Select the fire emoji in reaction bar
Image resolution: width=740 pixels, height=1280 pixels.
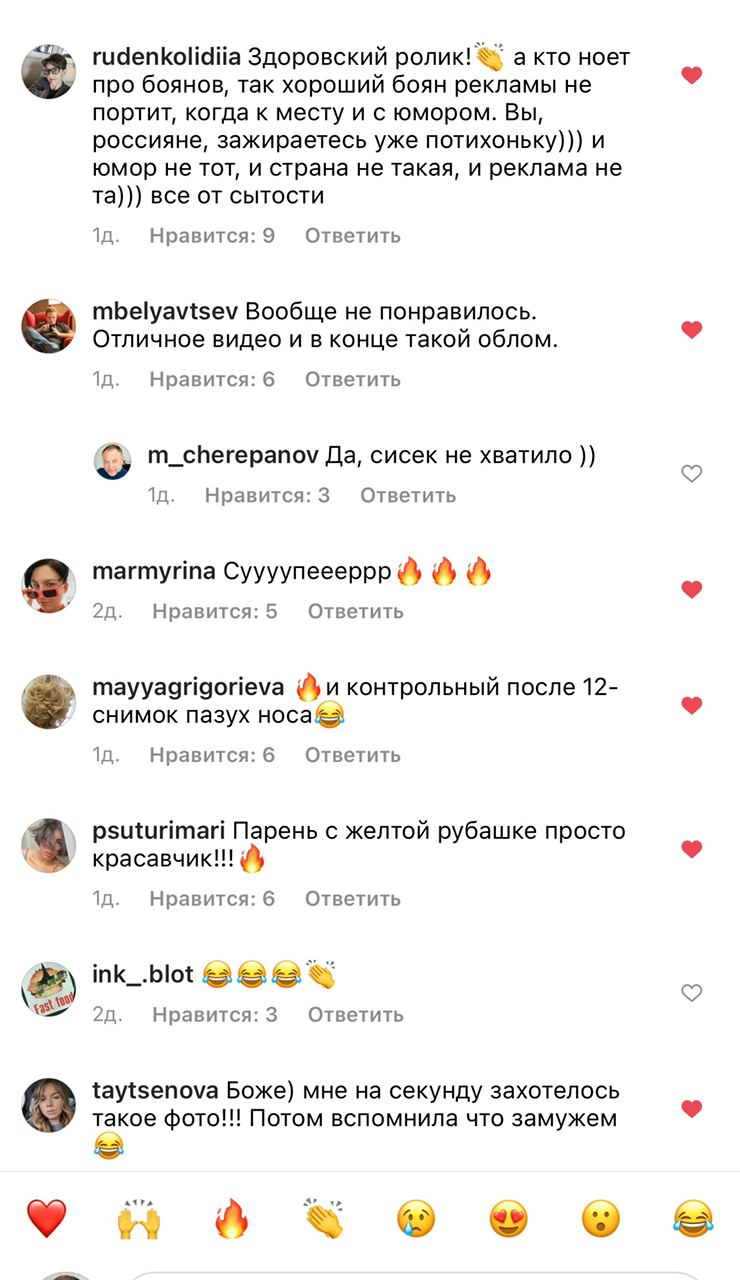(x=231, y=1219)
